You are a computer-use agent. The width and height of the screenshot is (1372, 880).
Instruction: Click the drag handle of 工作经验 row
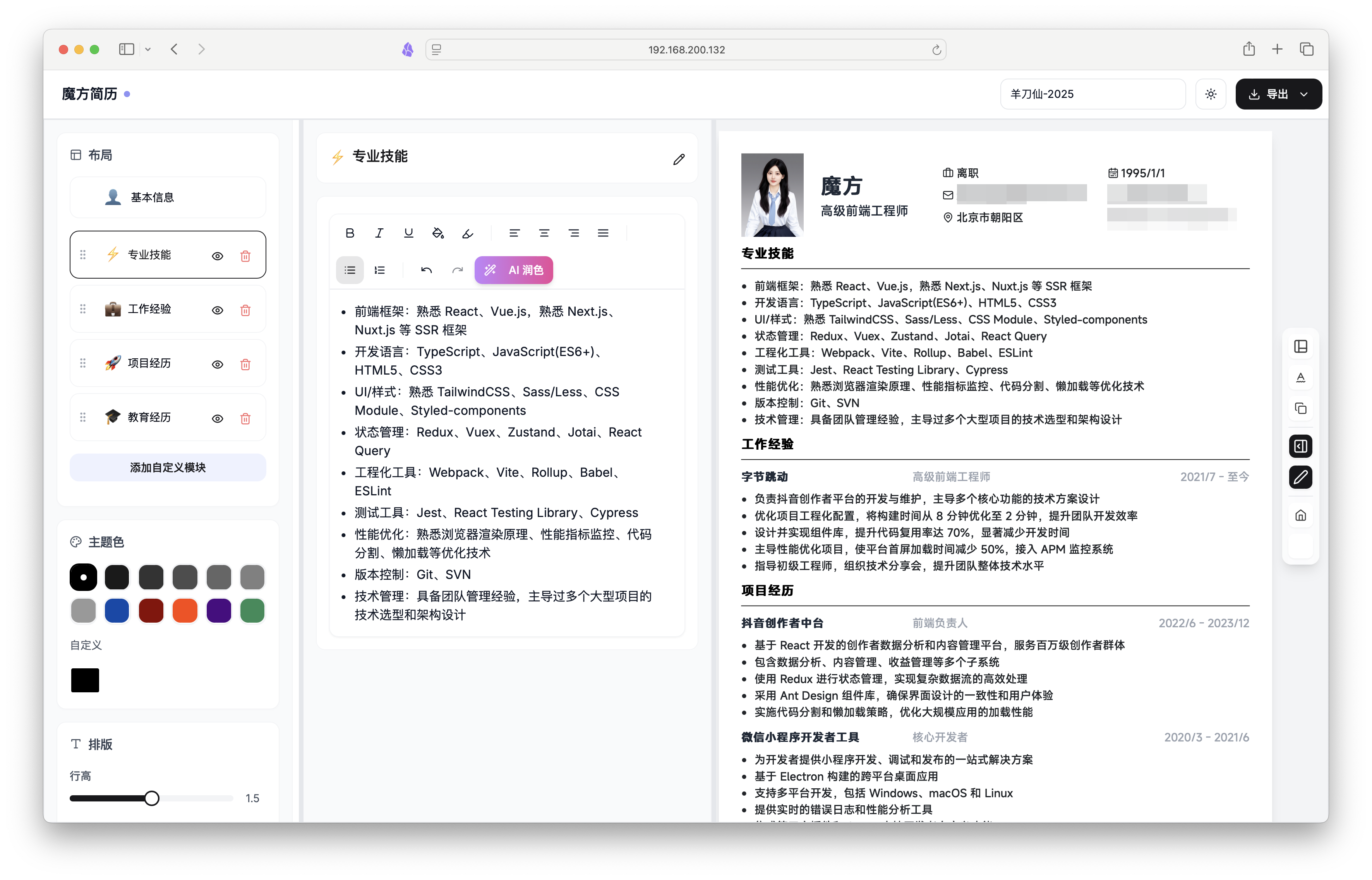83,308
